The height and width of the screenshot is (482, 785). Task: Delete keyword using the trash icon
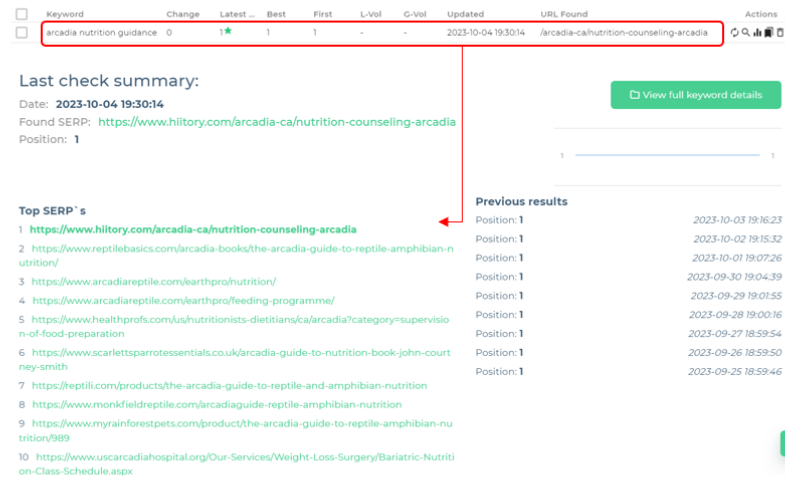(780, 33)
